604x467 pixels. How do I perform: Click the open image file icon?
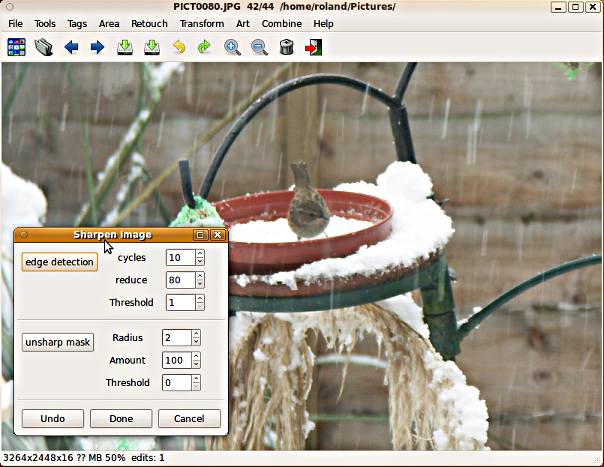(43, 46)
